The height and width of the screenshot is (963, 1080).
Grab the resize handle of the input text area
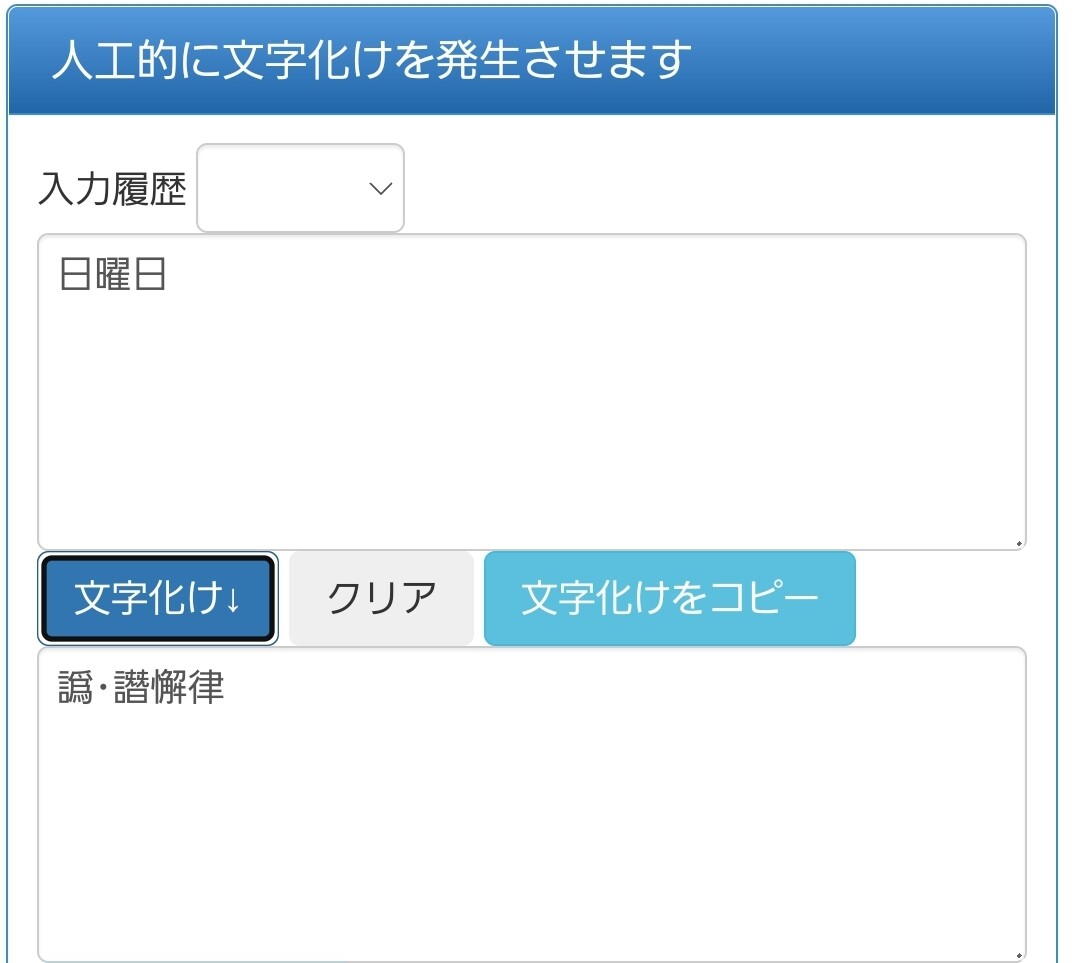point(1018,543)
